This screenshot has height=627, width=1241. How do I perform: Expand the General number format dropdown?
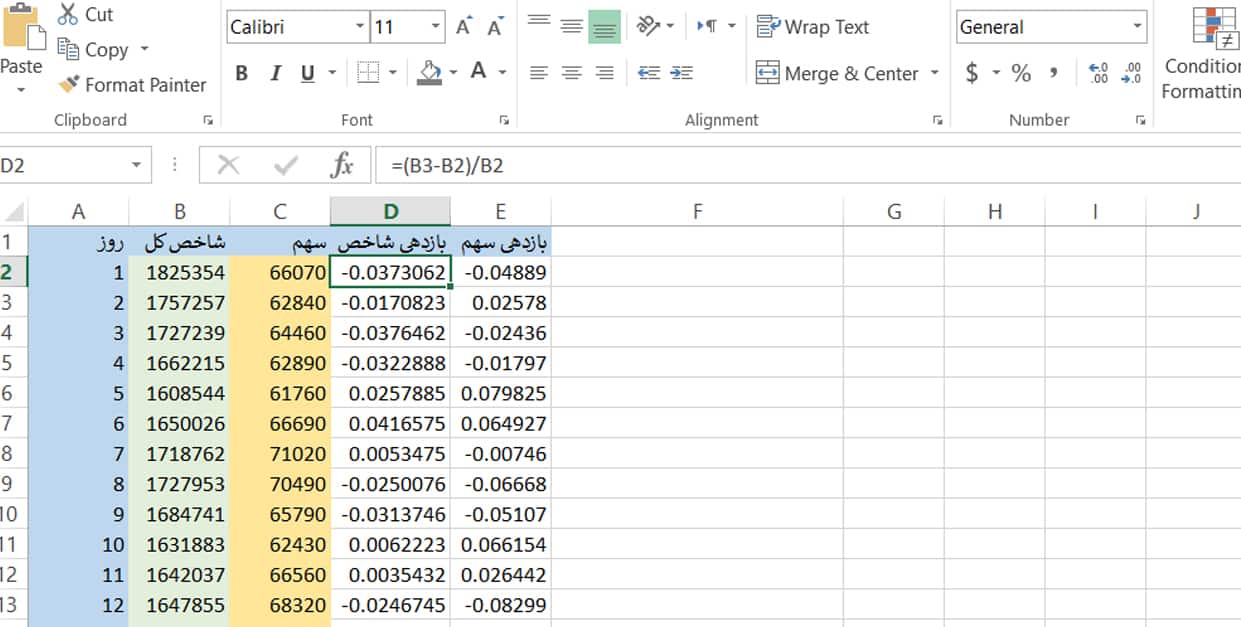coord(1137,27)
